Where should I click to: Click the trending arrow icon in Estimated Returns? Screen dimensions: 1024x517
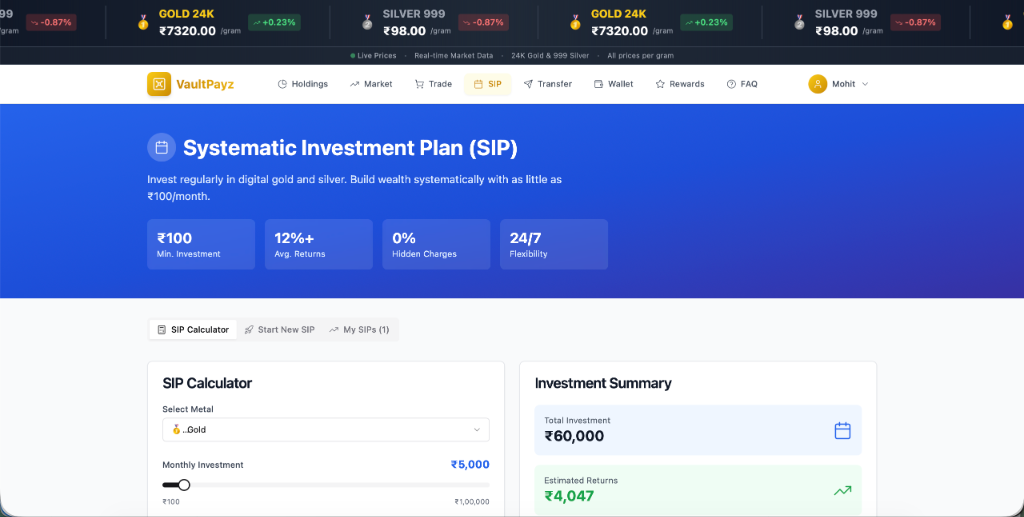click(x=842, y=490)
